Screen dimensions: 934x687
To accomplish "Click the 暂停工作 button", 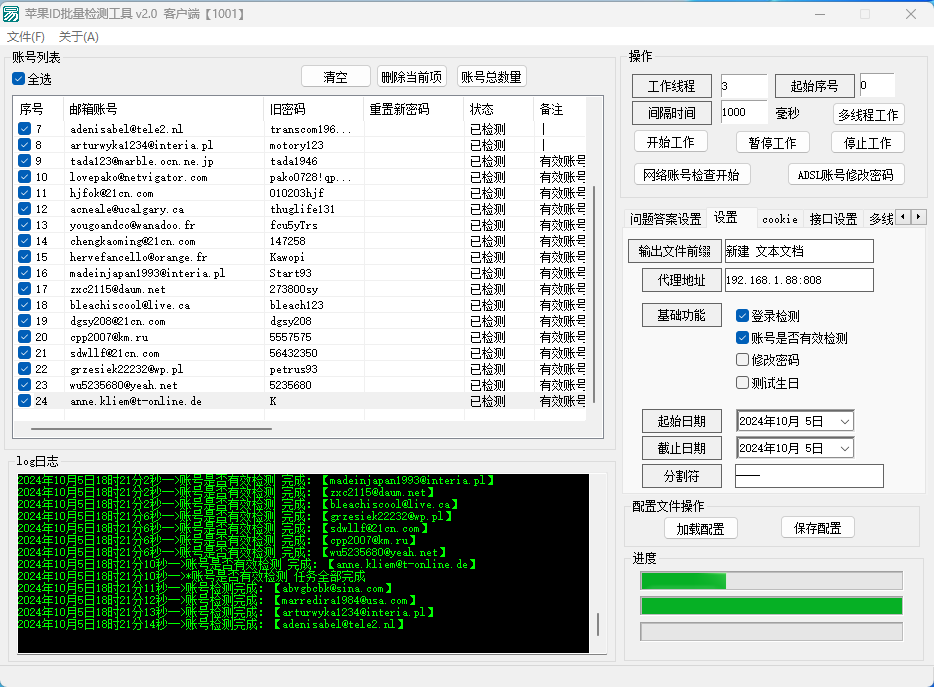I will [772, 142].
